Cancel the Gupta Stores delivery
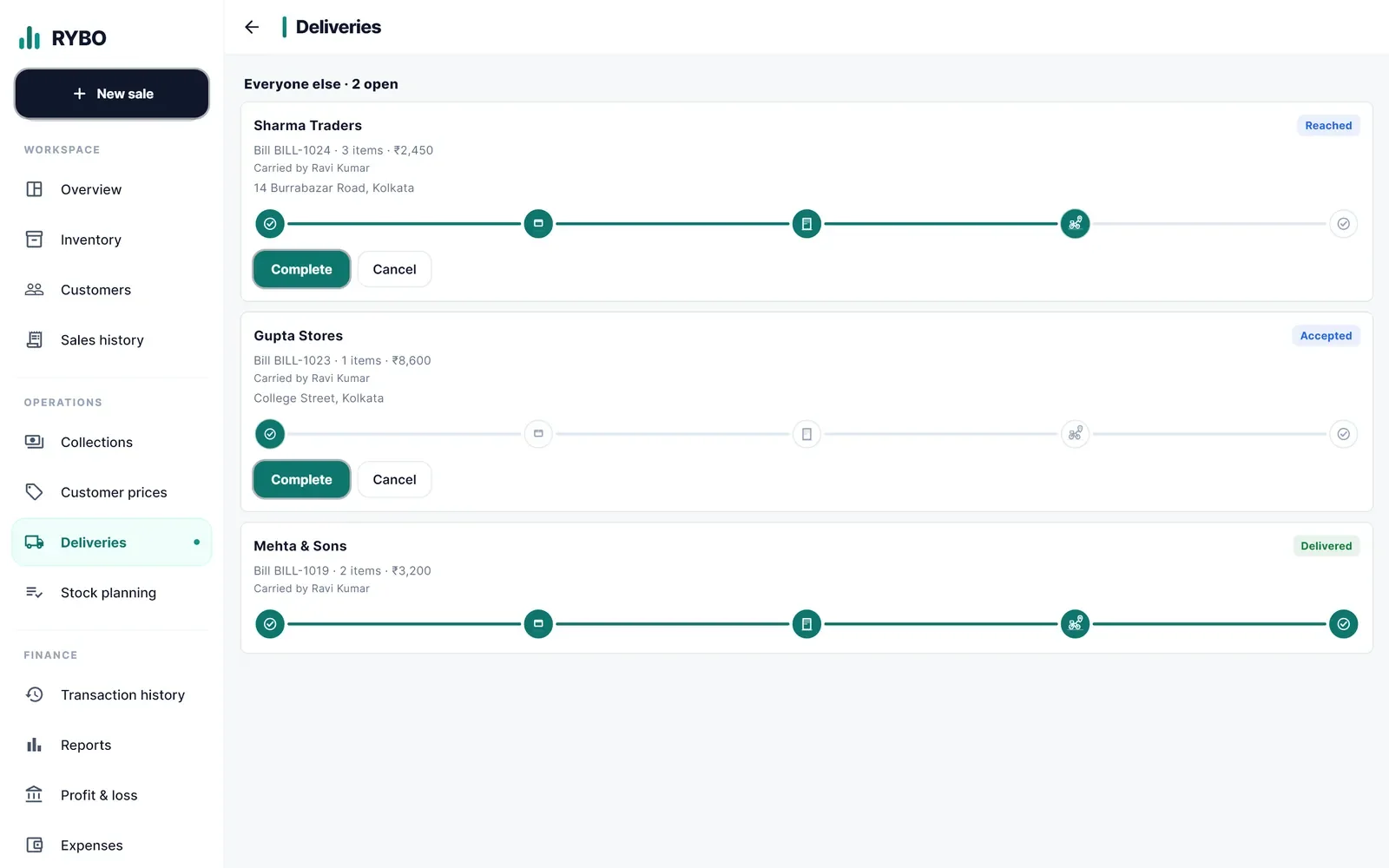Viewport: 1389px width, 868px height. coord(394,479)
